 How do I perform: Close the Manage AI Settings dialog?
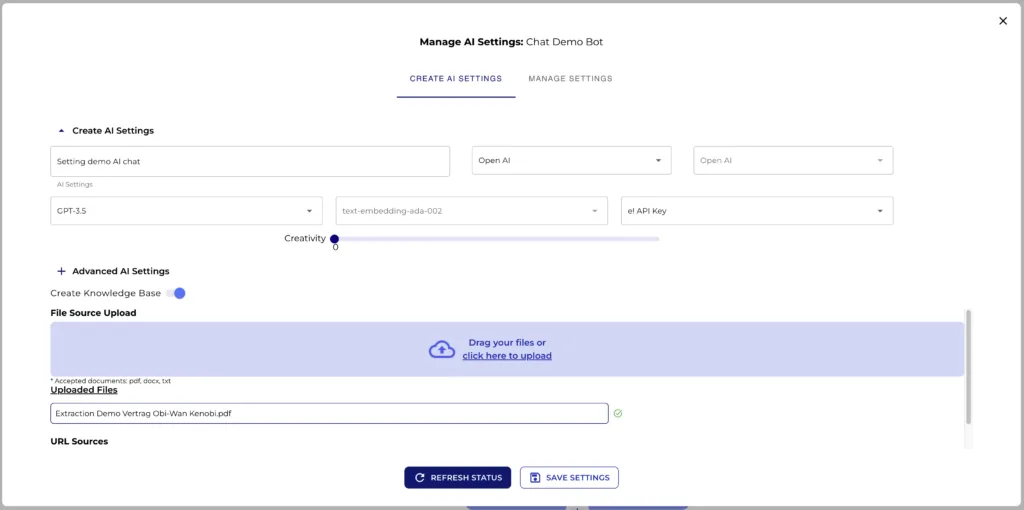tap(1002, 21)
